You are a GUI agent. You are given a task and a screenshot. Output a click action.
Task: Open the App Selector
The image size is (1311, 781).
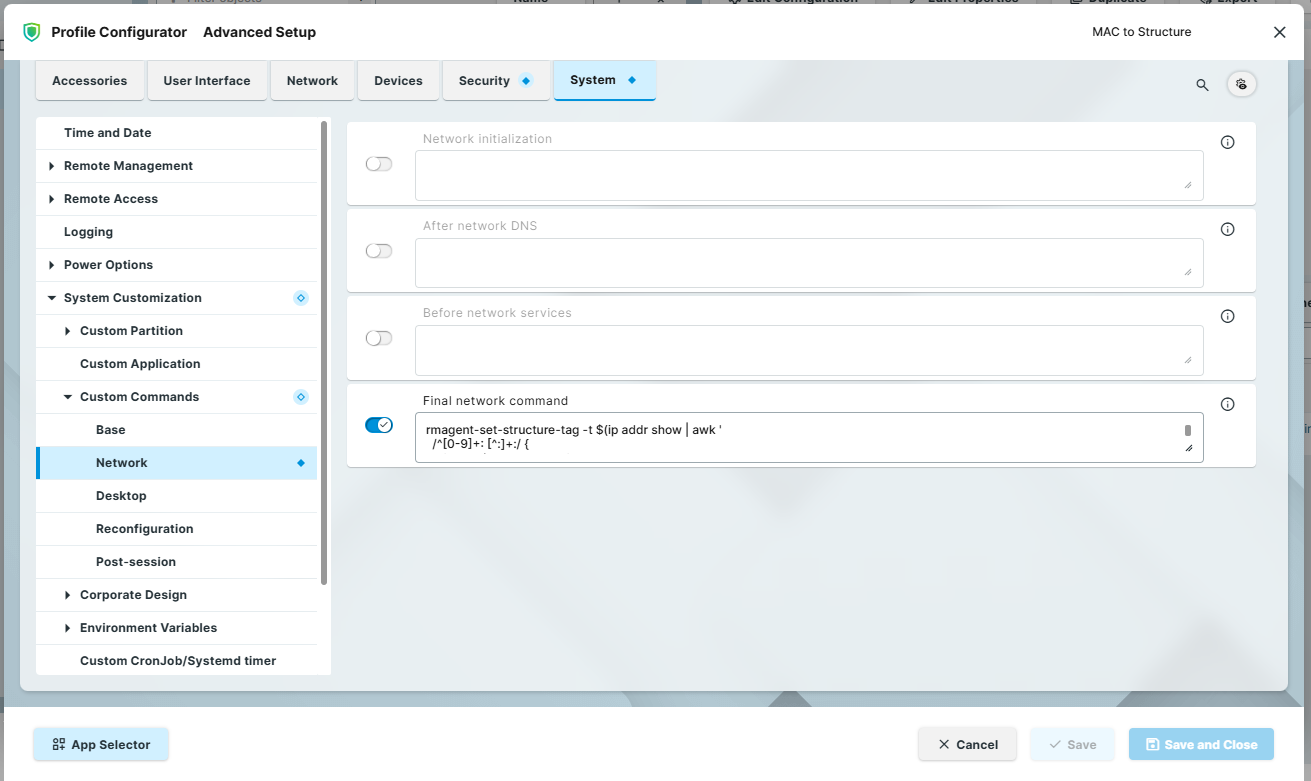pyautogui.click(x=101, y=744)
